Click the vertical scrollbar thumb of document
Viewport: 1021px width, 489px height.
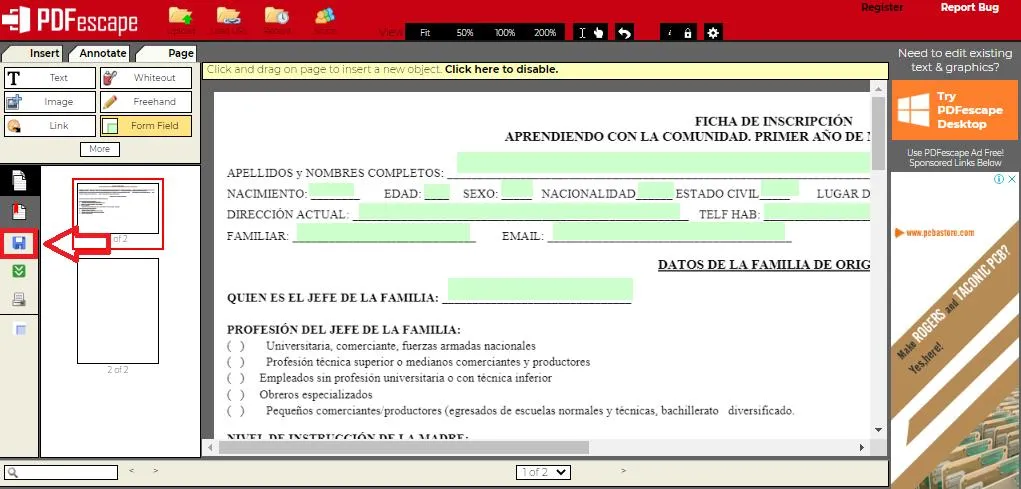pyautogui.click(x=878, y=133)
